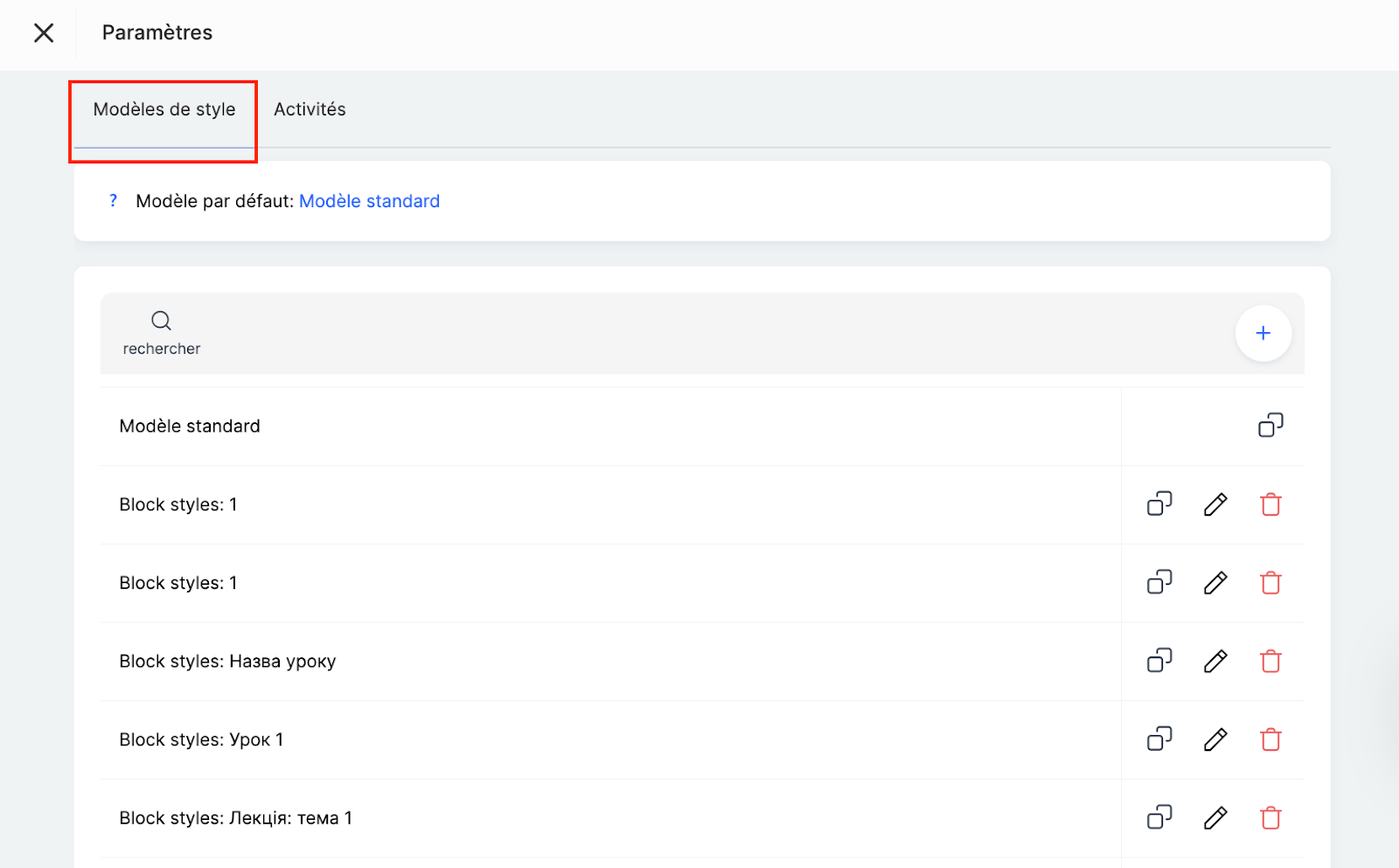Delete the Block styles: Урок 1 template

pyautogui.click(x=1270, y=740)
